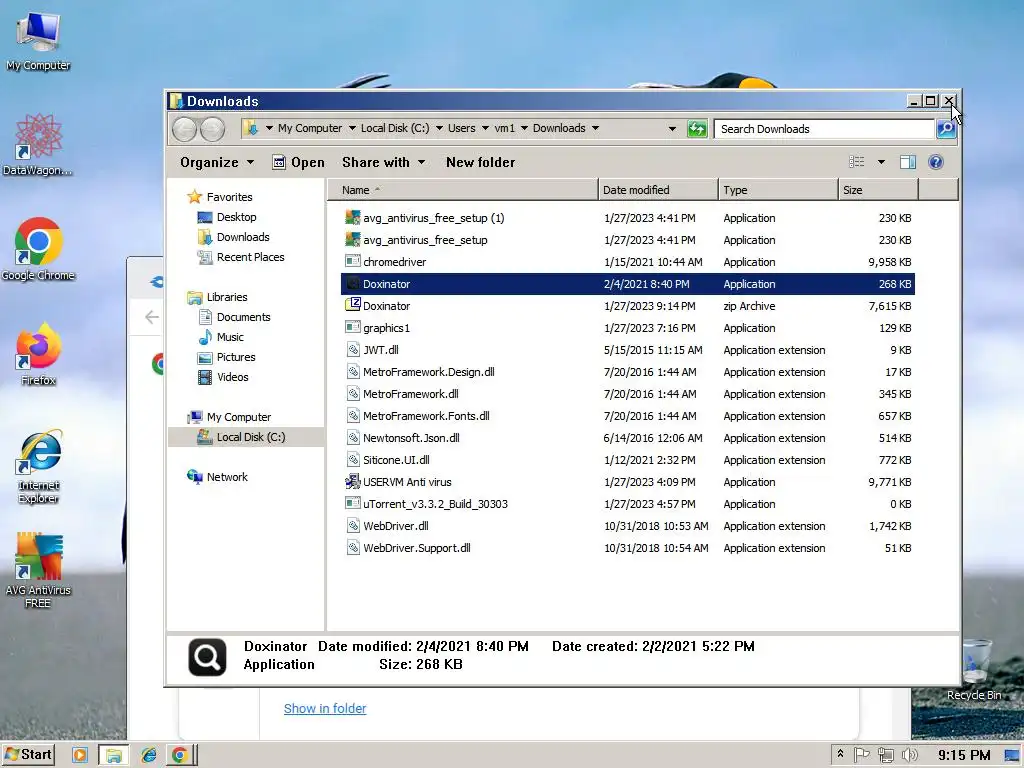Image resolution: width=1024 pixels, height=768 pixels.
Task: Expand the Downloads breadcrumb arrow
Action: tap(595, 128)
